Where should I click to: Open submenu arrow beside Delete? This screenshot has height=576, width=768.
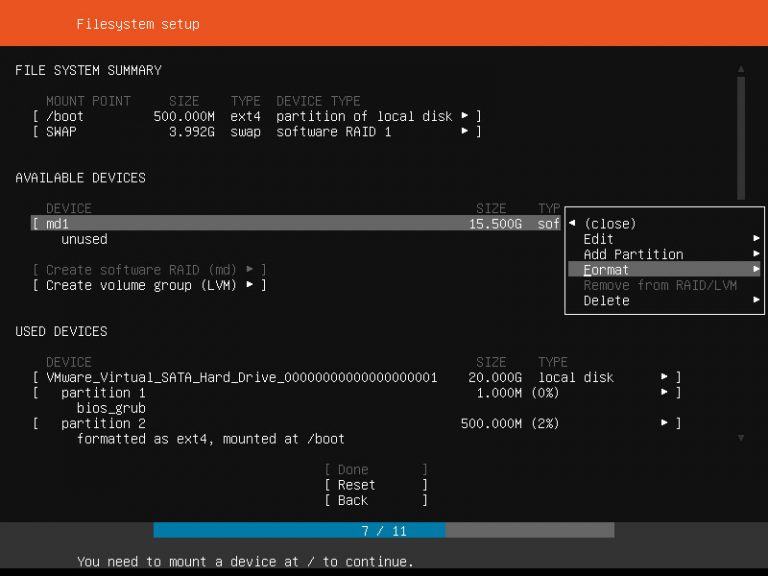(x=756, y=299)
